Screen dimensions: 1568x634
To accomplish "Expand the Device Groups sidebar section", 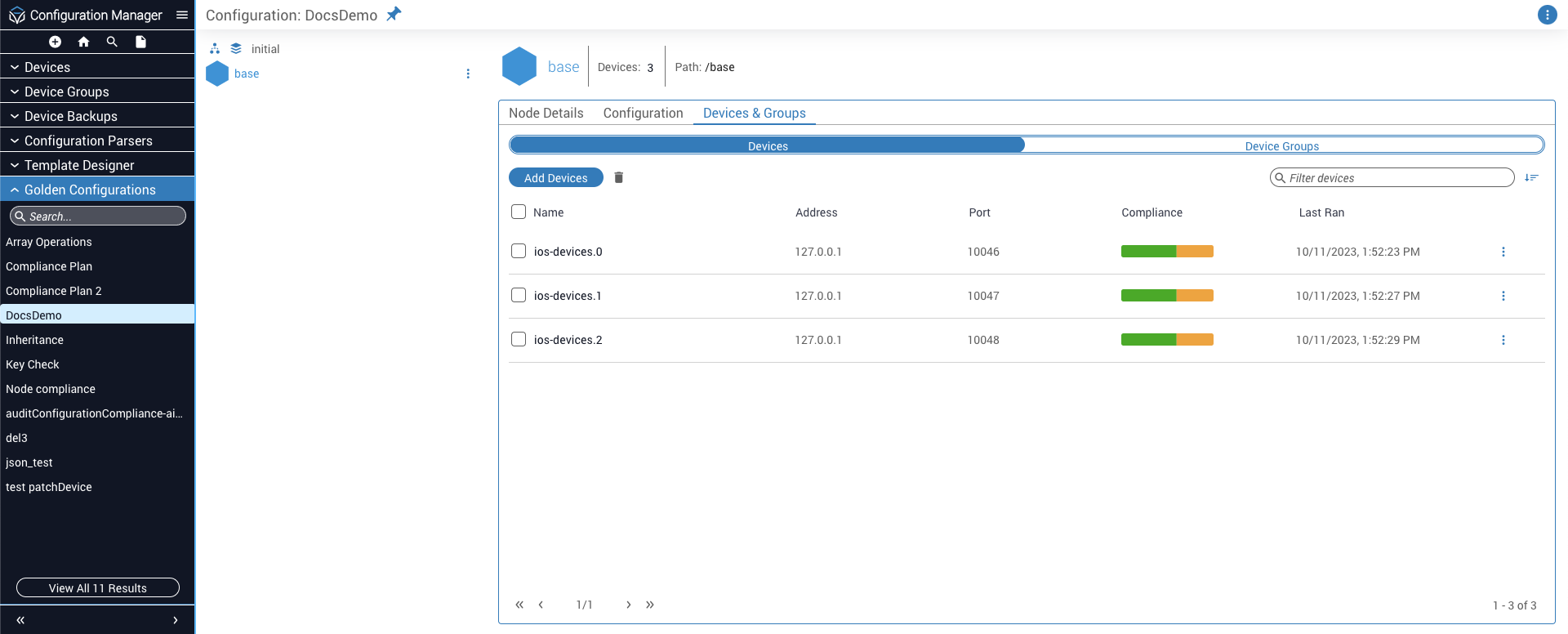I will [x=67, y=92].
